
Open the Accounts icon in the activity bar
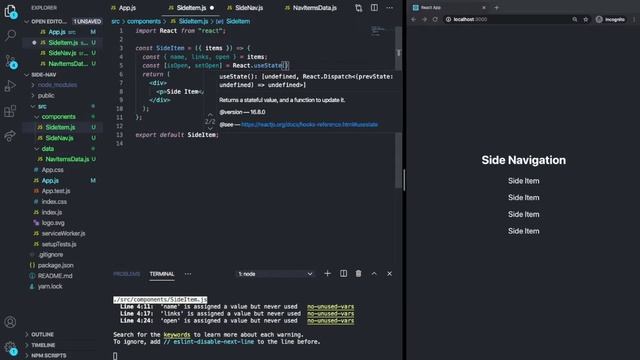click(10, 322)
